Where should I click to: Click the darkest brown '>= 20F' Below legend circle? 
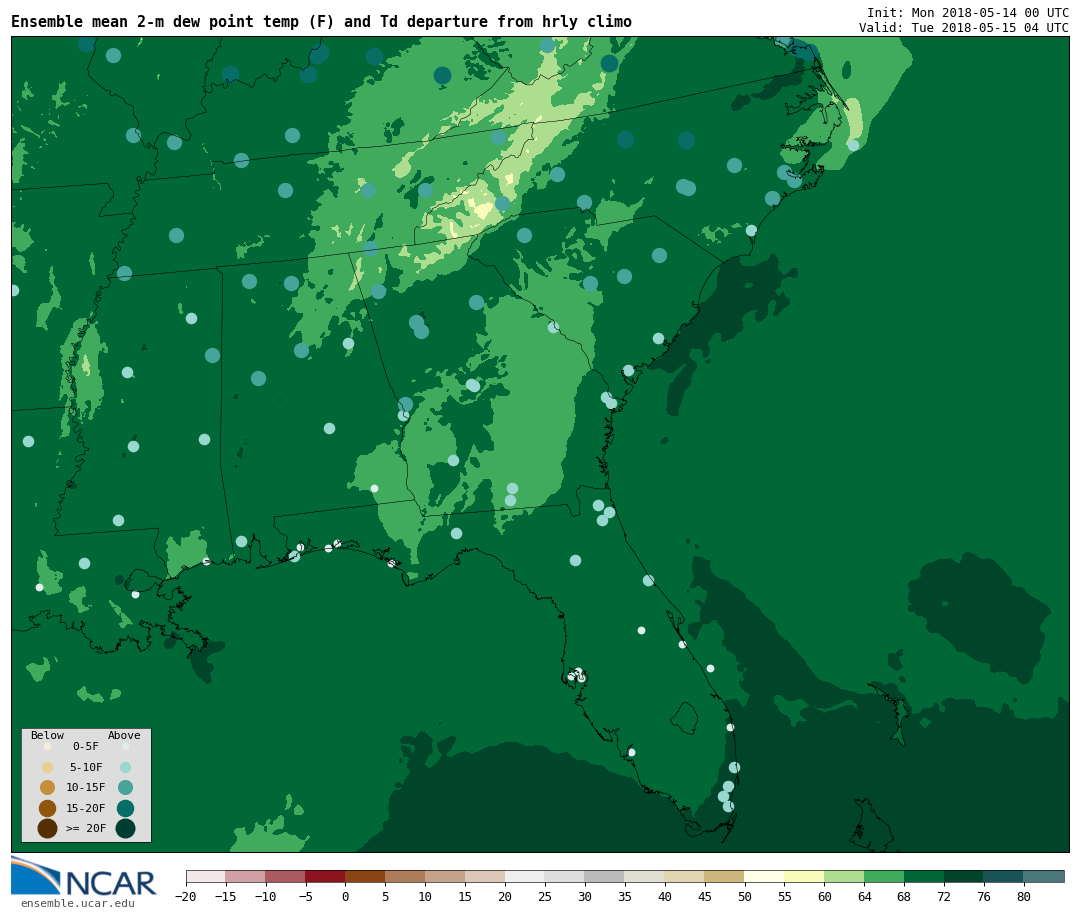[47, 828]
